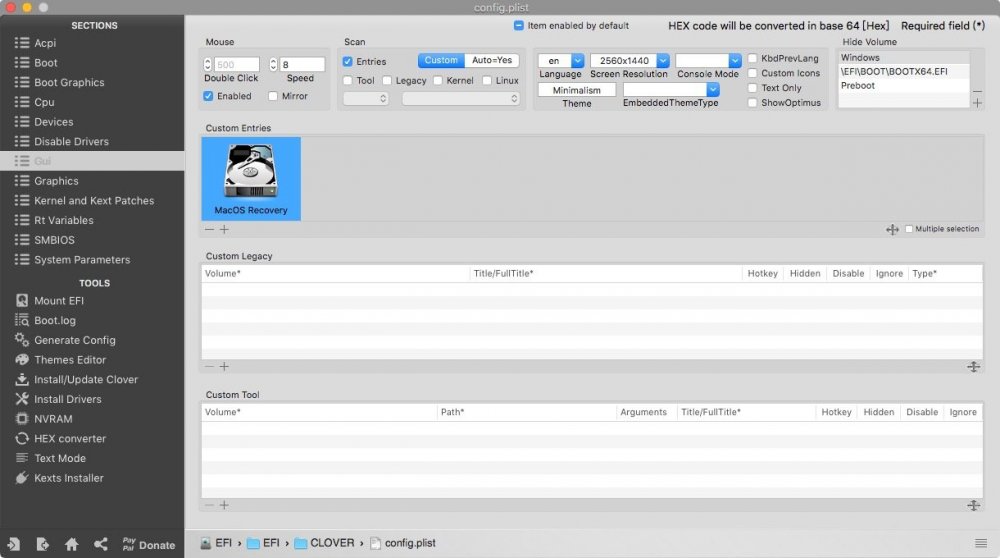Open the Mount EFI tool
Image resolution: width=1000 pixels, height=558 pixels.
click(59, 300)
